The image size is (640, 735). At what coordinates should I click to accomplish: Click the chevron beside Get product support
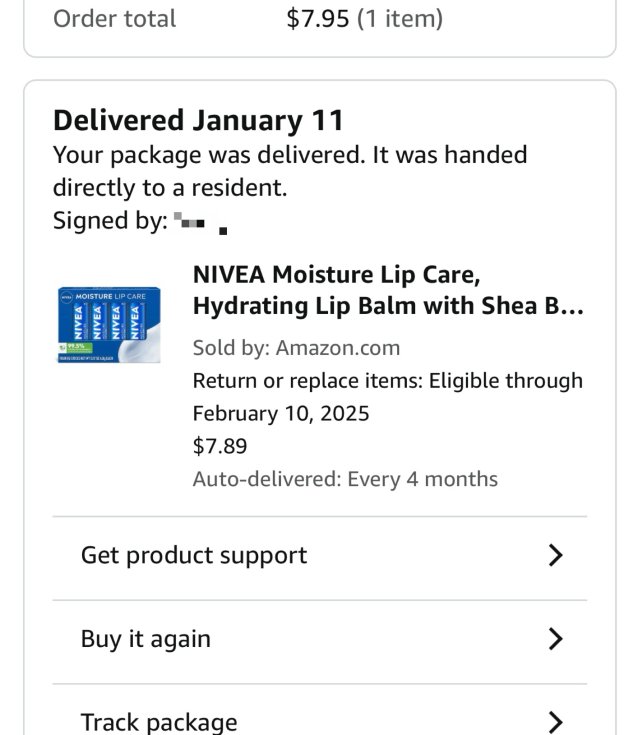pyautogui.click(x=556, y=556)
